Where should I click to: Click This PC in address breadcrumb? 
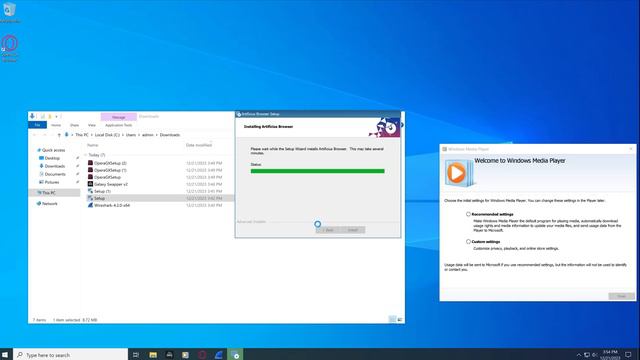tap(82, 135)
